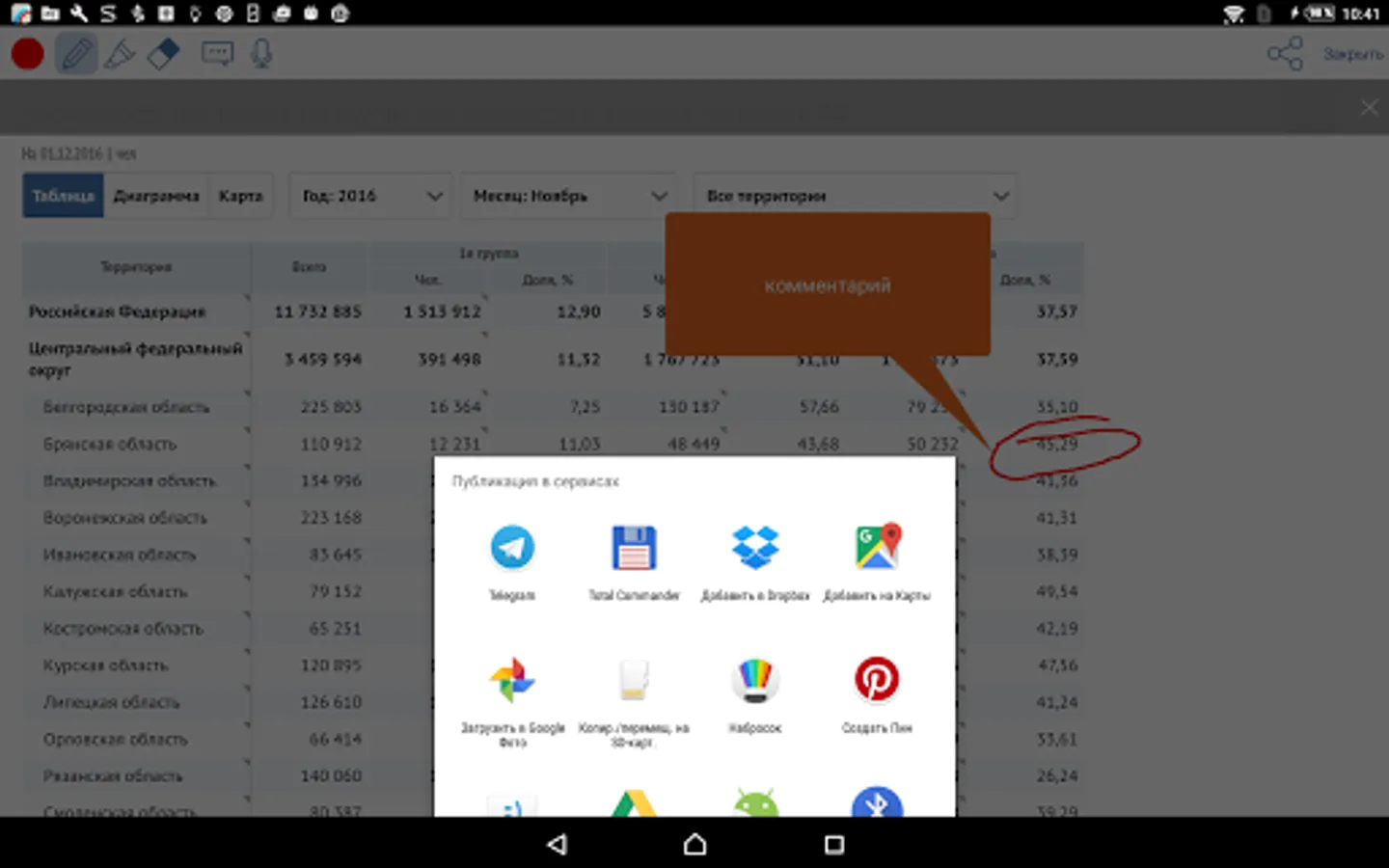Tap the green Android robot icon
Viewport: 1389px width, 868px height.
pyautogui.click(x=755, y=803)
